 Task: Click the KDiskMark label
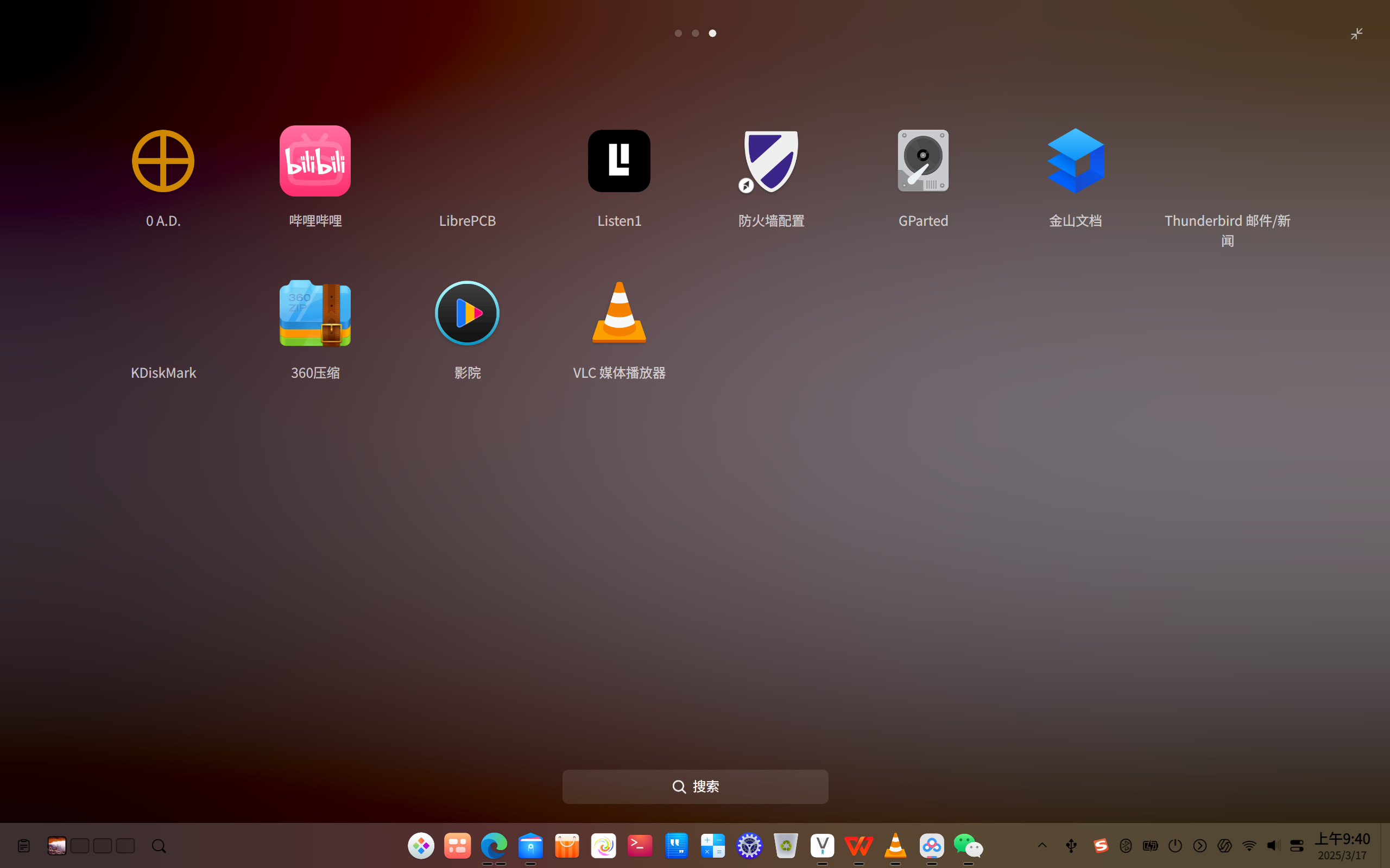[163, 372]
